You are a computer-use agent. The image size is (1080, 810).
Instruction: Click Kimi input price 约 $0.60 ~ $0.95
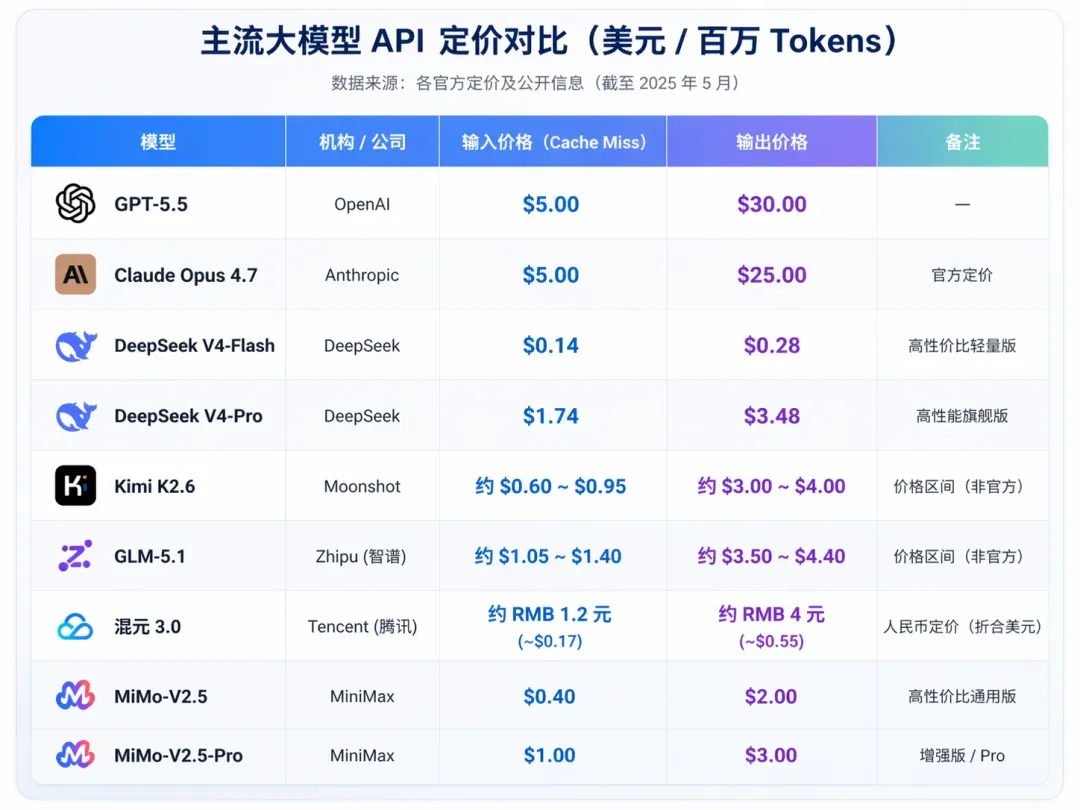pos(551,486)
